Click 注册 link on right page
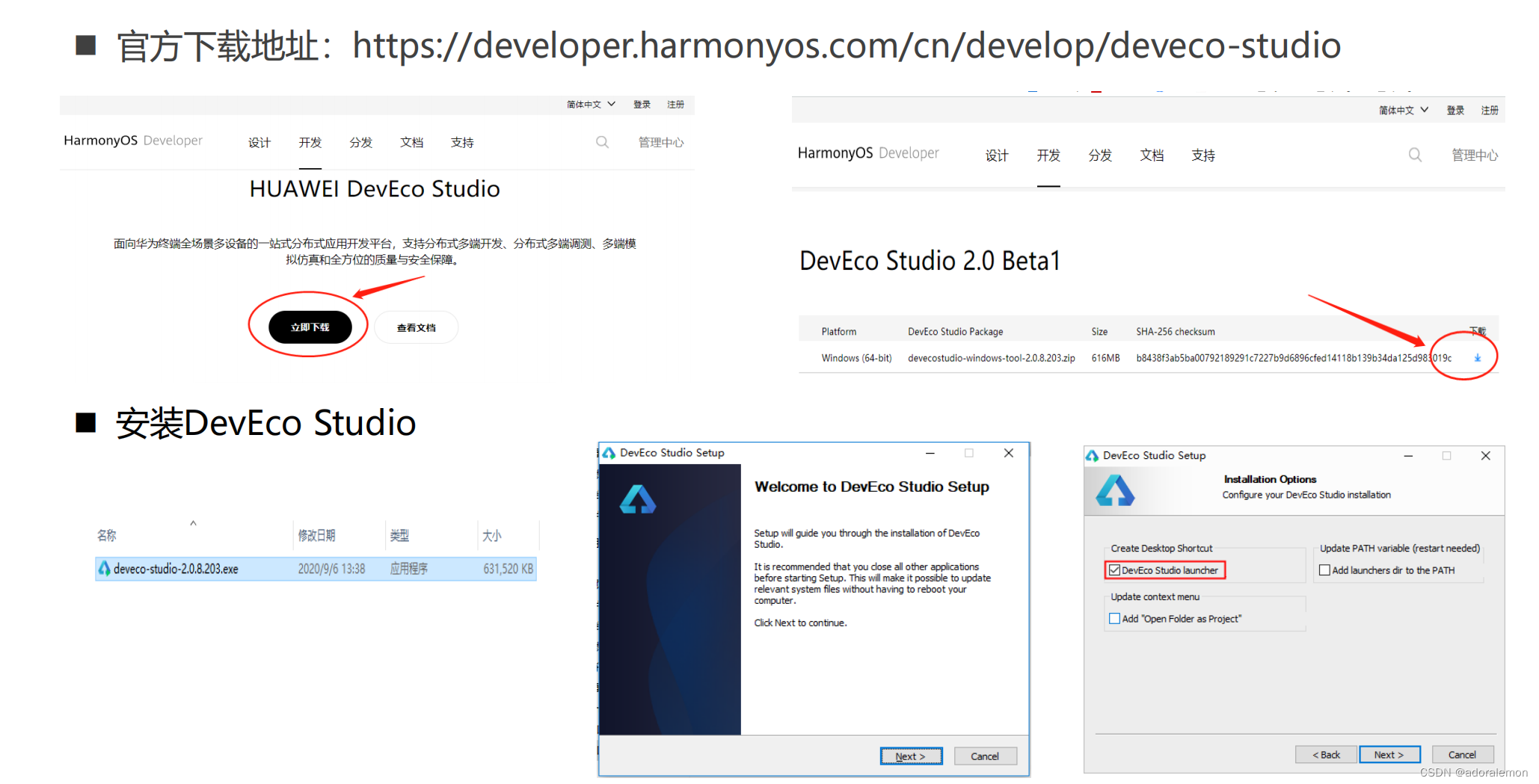Screen dimensions: 1539x784 click(x=1490, y=110)
